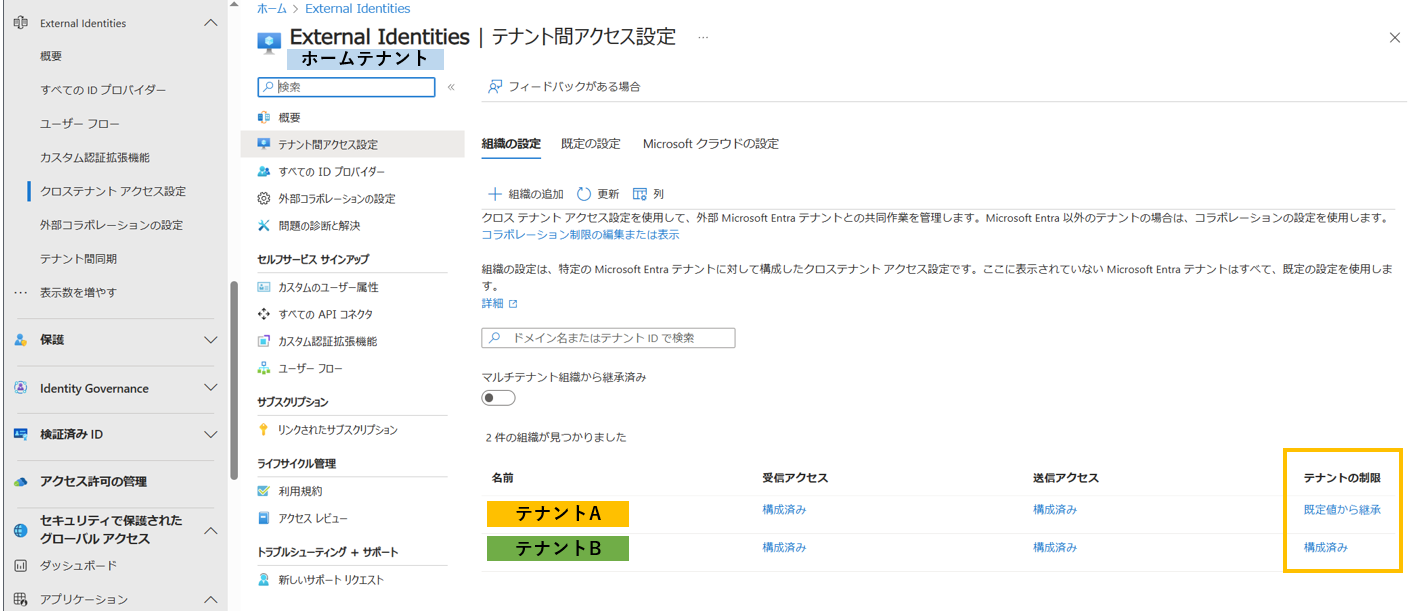The width and height of the screenshot is (1408, 615).
Task: Collapse the resource menu with double chevron
Action: point(451,87)
